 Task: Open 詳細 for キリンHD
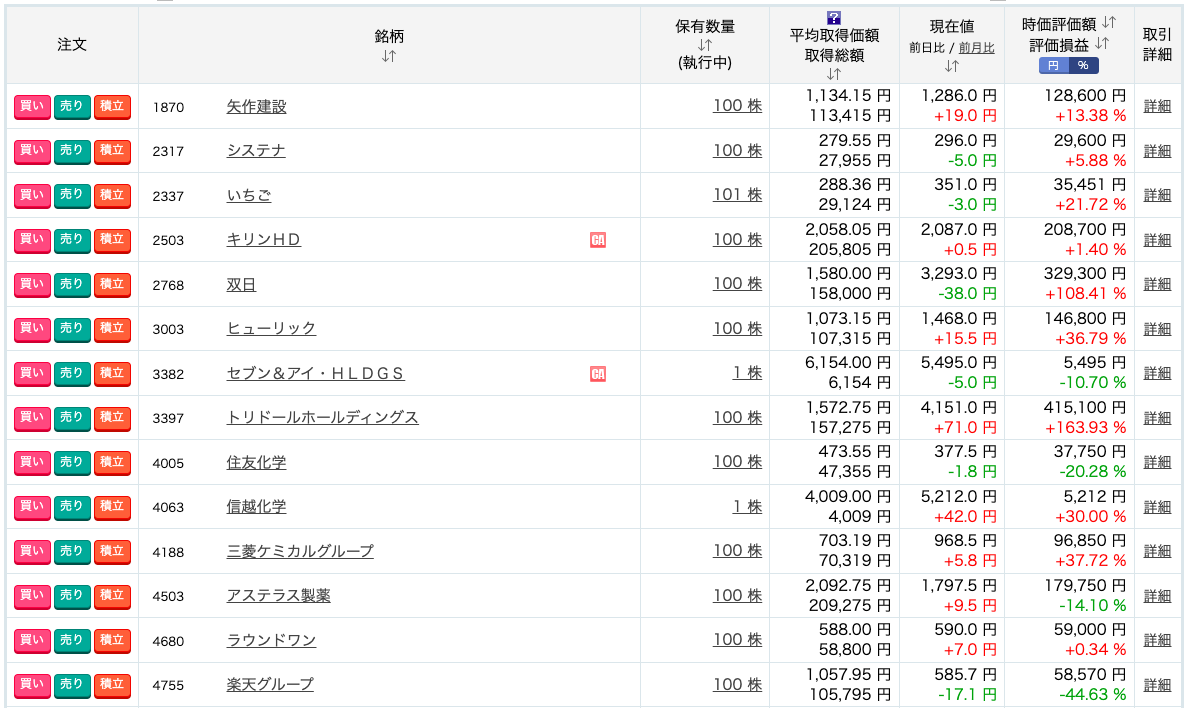click(x=1157, y=240)
